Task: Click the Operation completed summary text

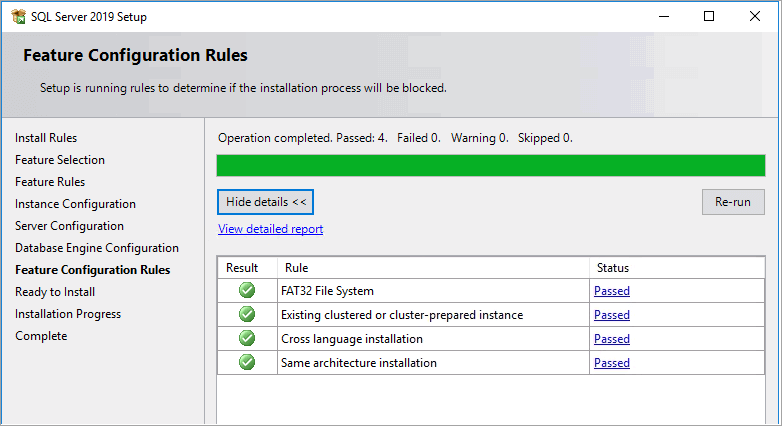Action: tap(395, 138)
